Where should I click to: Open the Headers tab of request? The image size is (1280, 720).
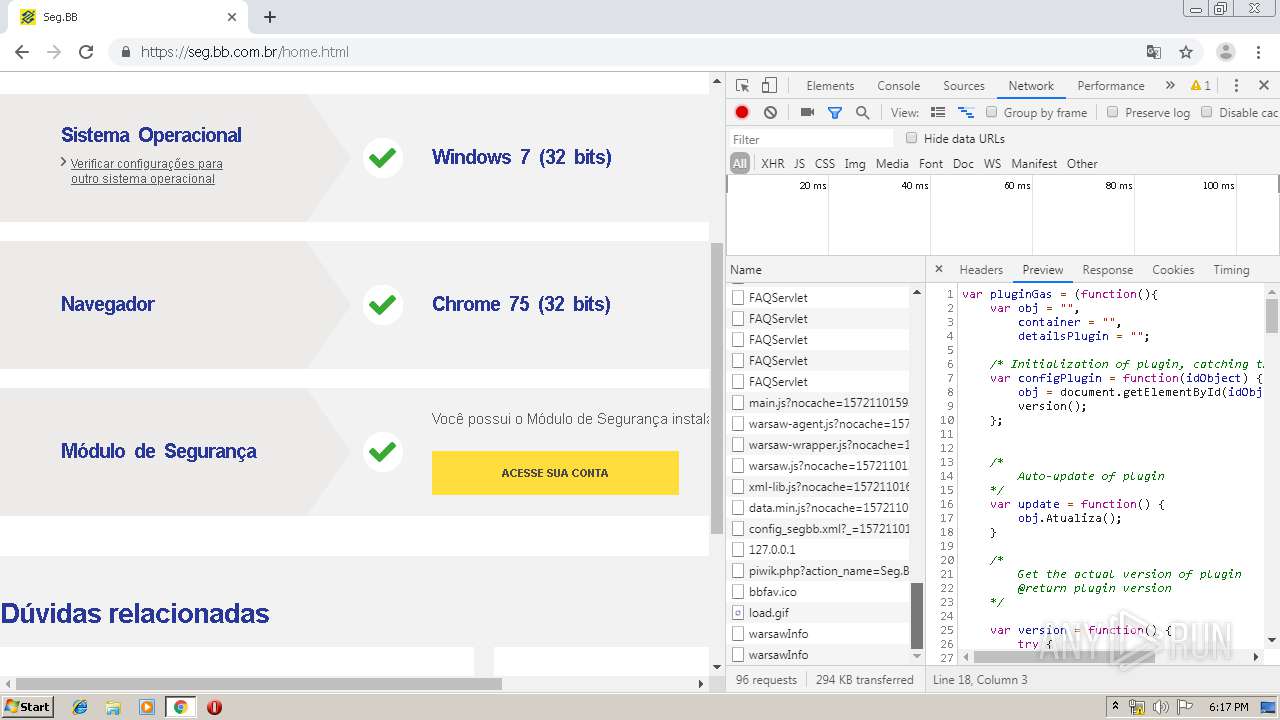point(981,270)
